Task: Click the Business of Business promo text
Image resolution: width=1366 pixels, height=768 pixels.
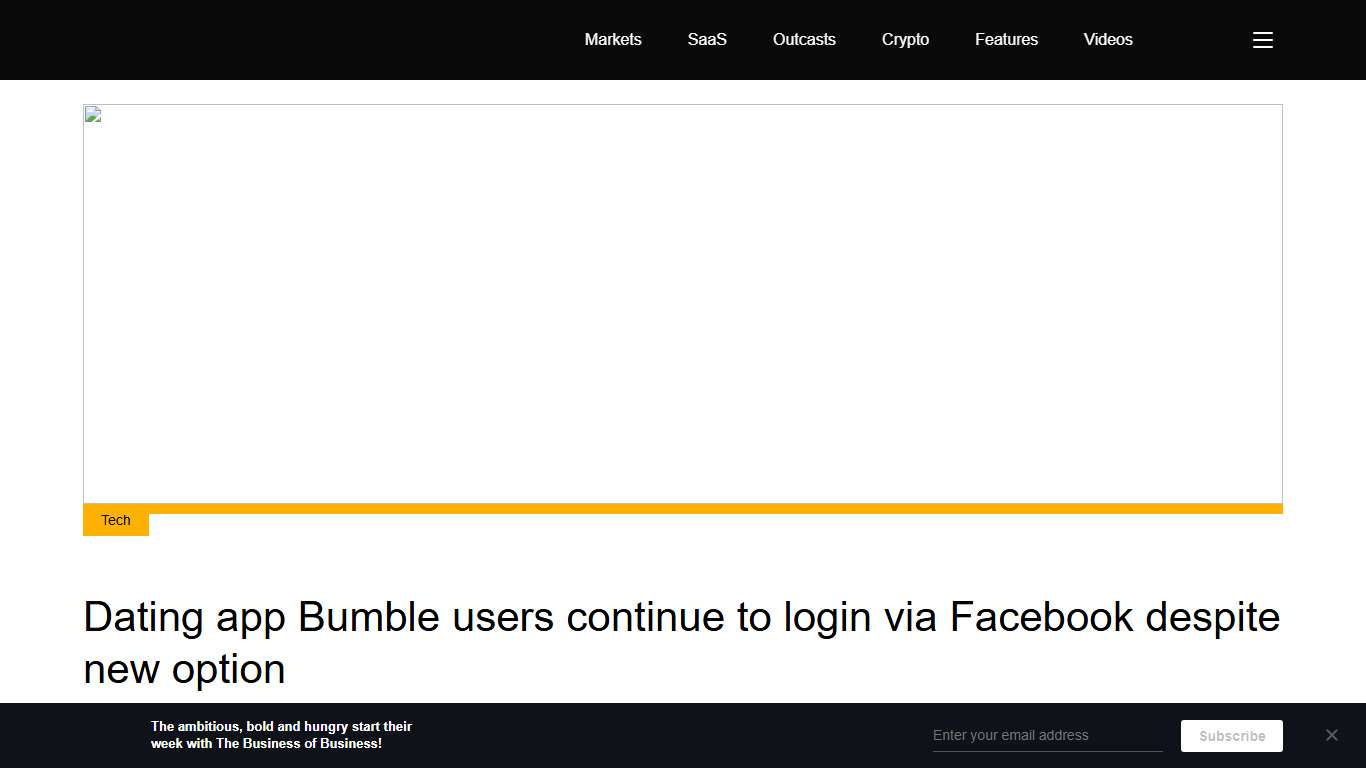Action: 281,735
